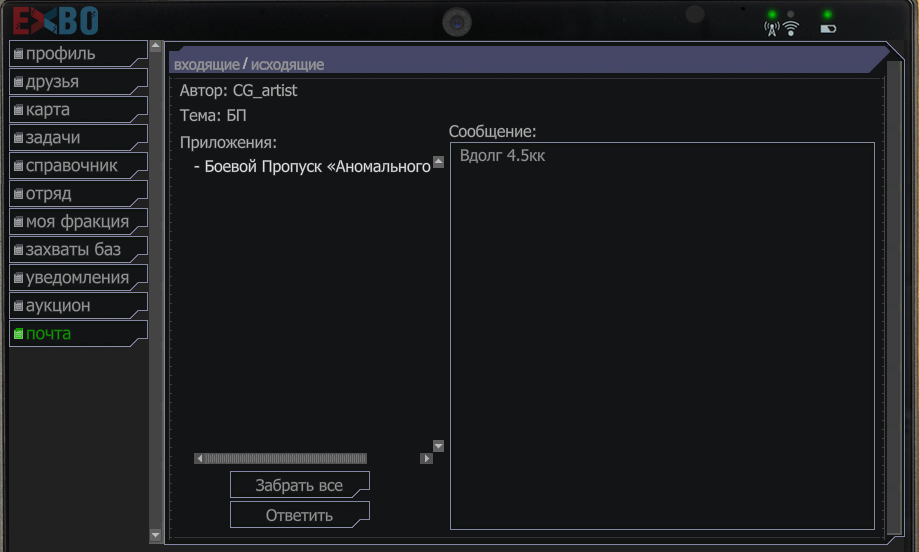
Task: Click the EXBO logo in the header
Action: (56, 19)
